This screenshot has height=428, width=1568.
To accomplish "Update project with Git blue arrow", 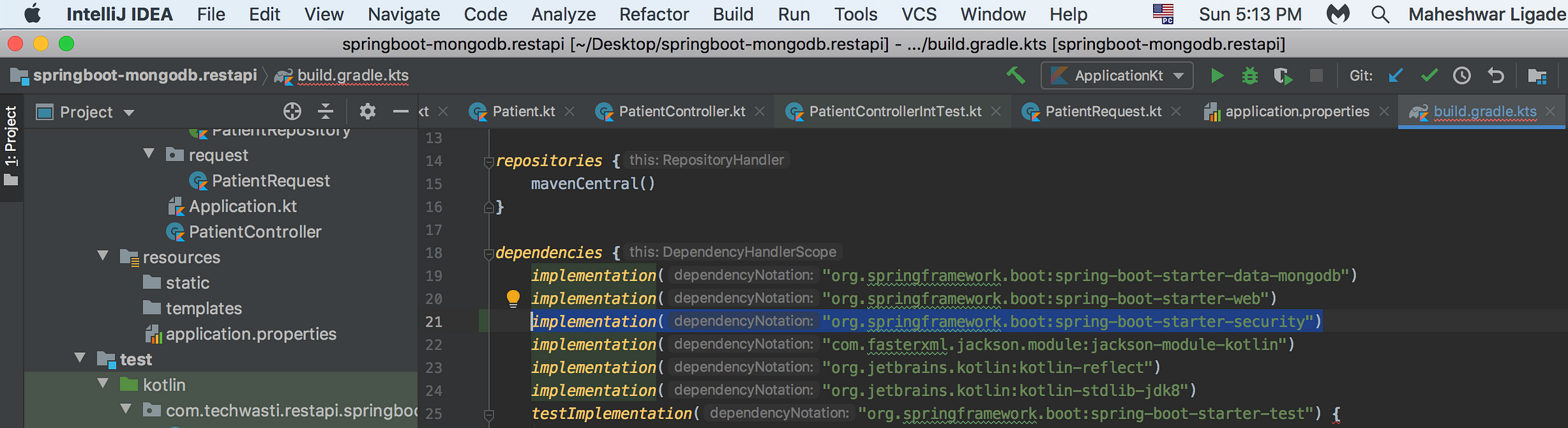I will pos(1396,76).
